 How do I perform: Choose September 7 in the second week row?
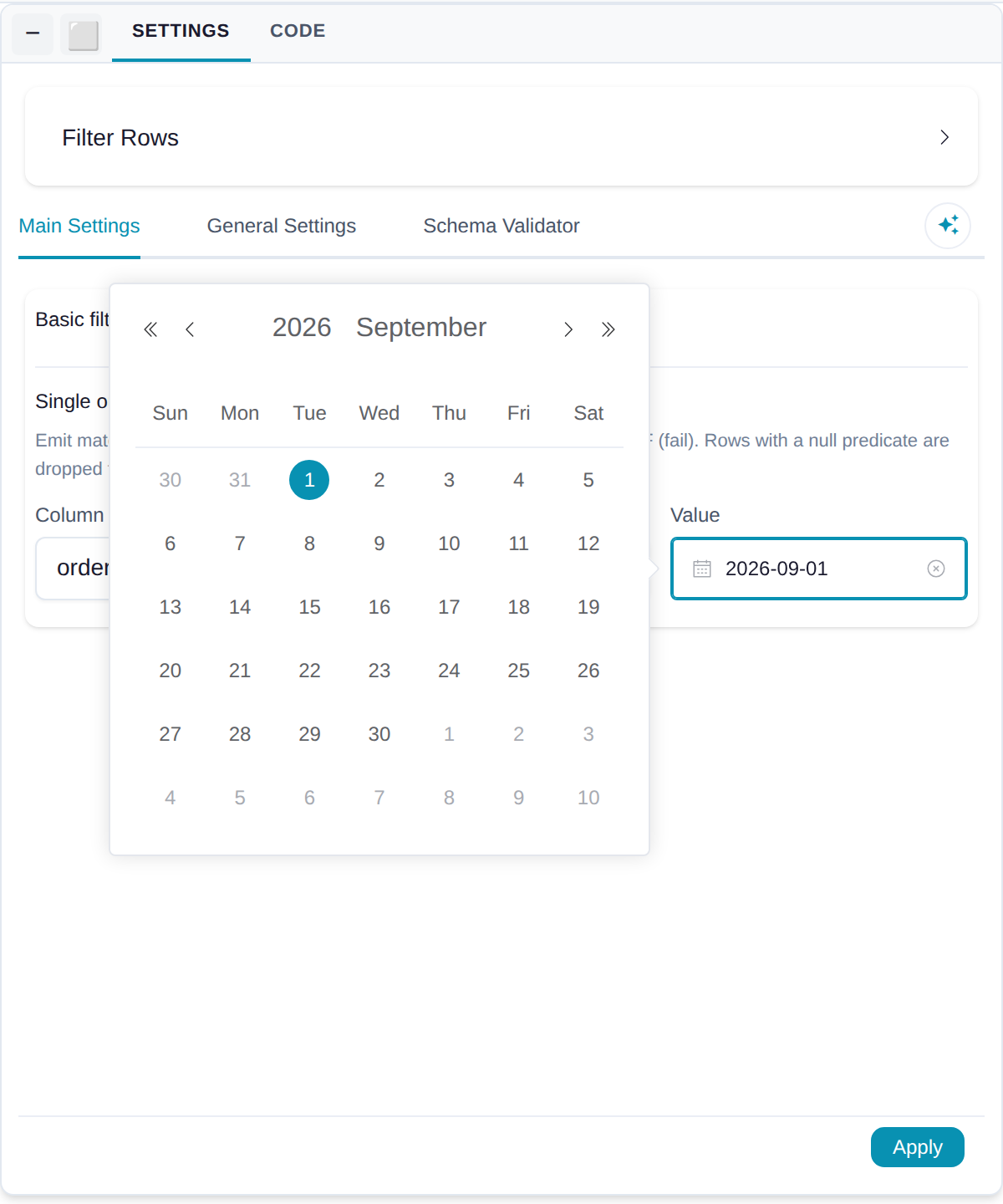pos(240,543)
